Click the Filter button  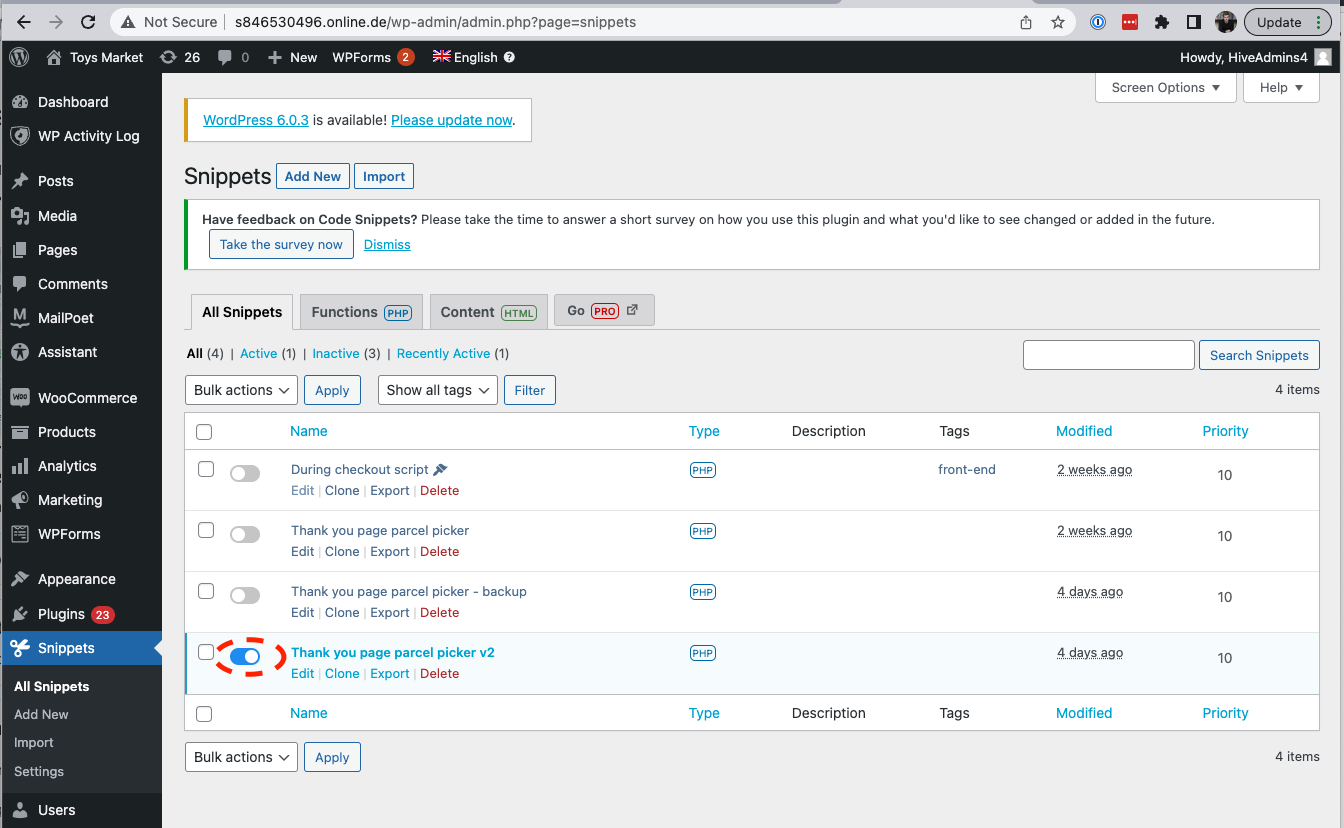[x=530, y=390]
